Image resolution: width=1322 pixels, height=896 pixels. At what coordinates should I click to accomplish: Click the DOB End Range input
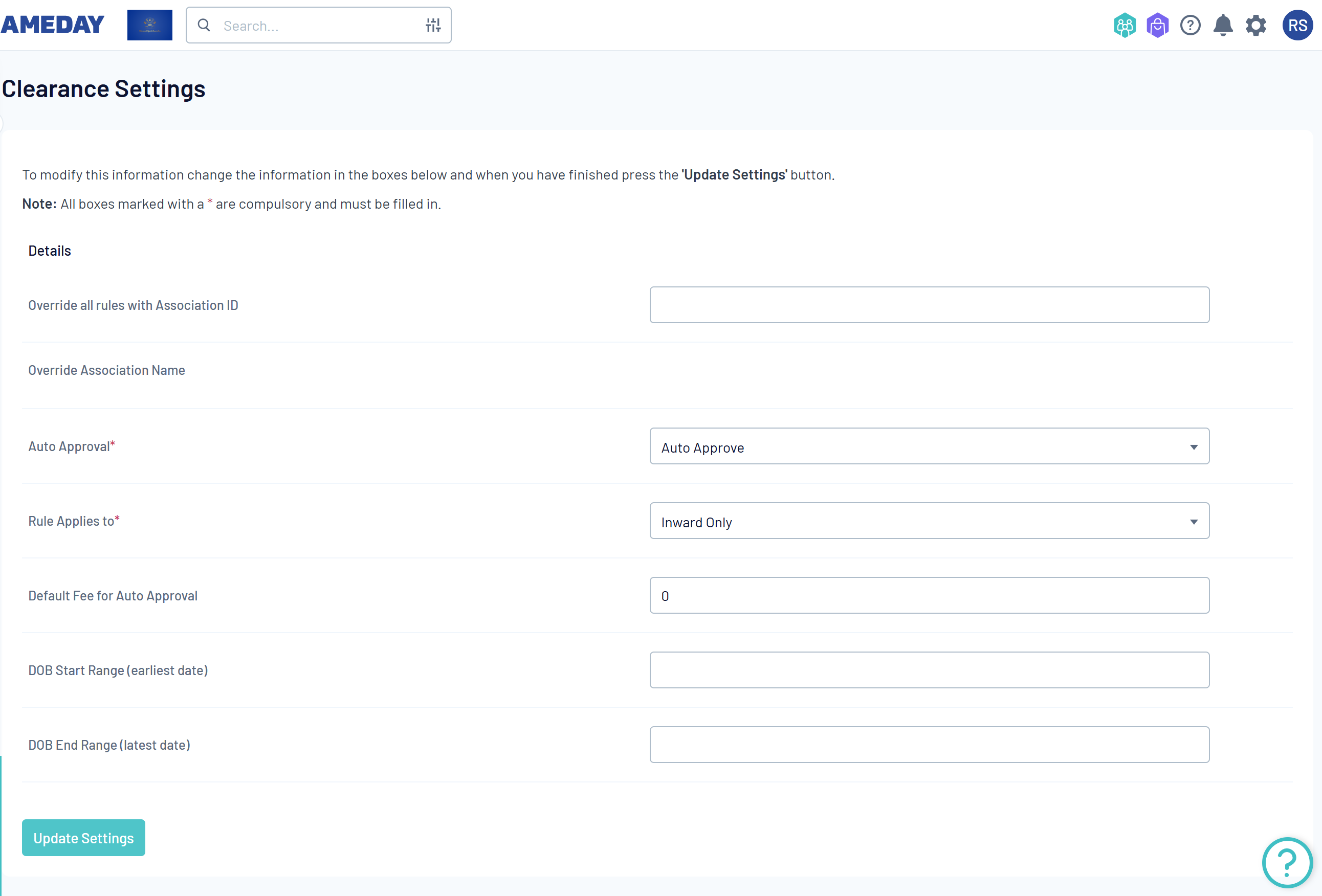tap(929, 745)
